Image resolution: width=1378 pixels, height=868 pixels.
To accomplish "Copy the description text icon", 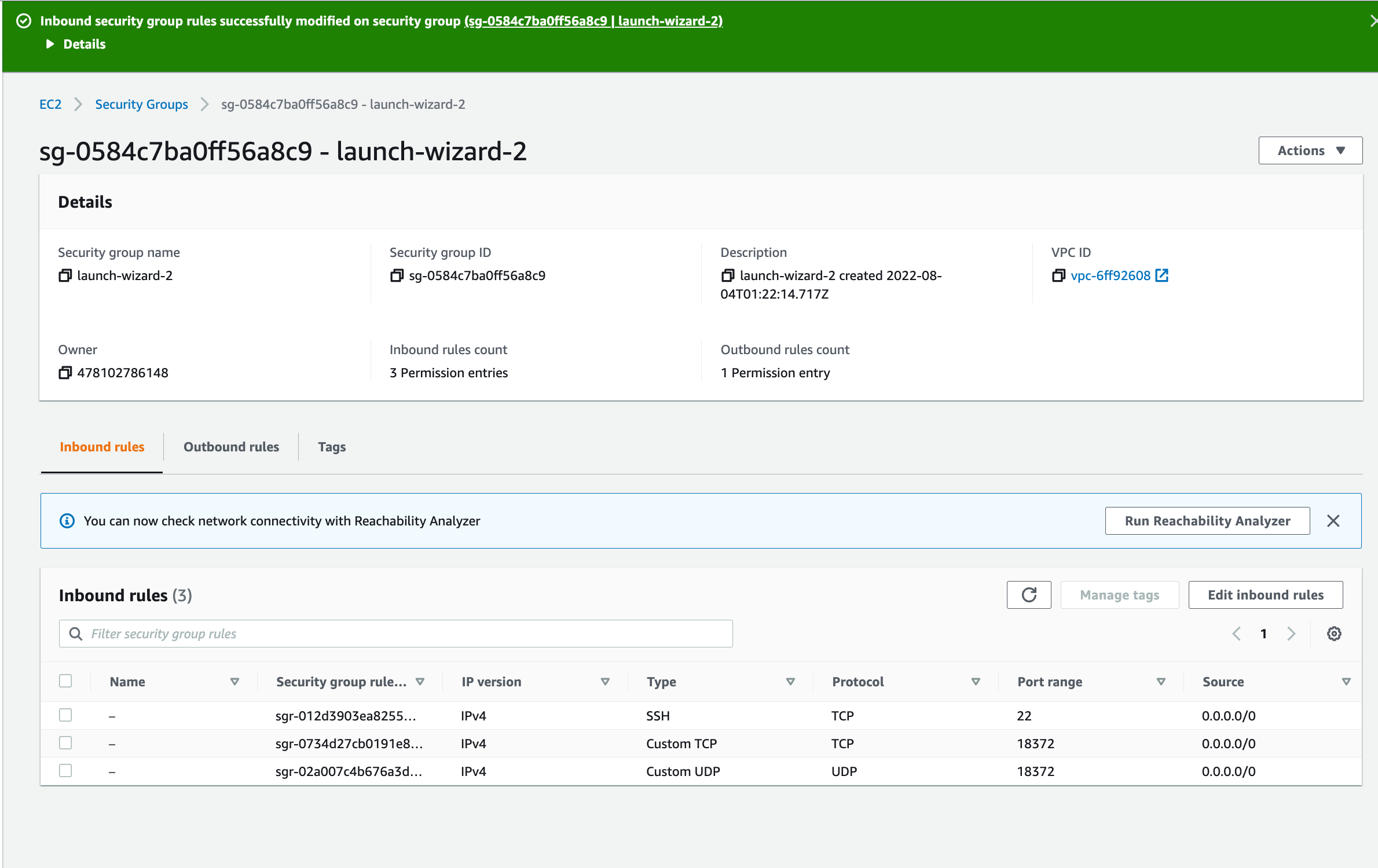I will [x=728, y=275].
